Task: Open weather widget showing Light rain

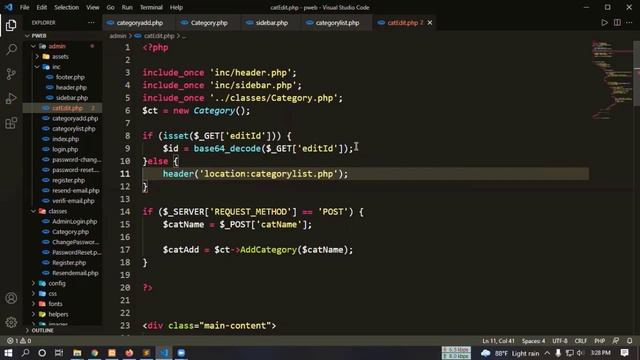Action: 509,353
